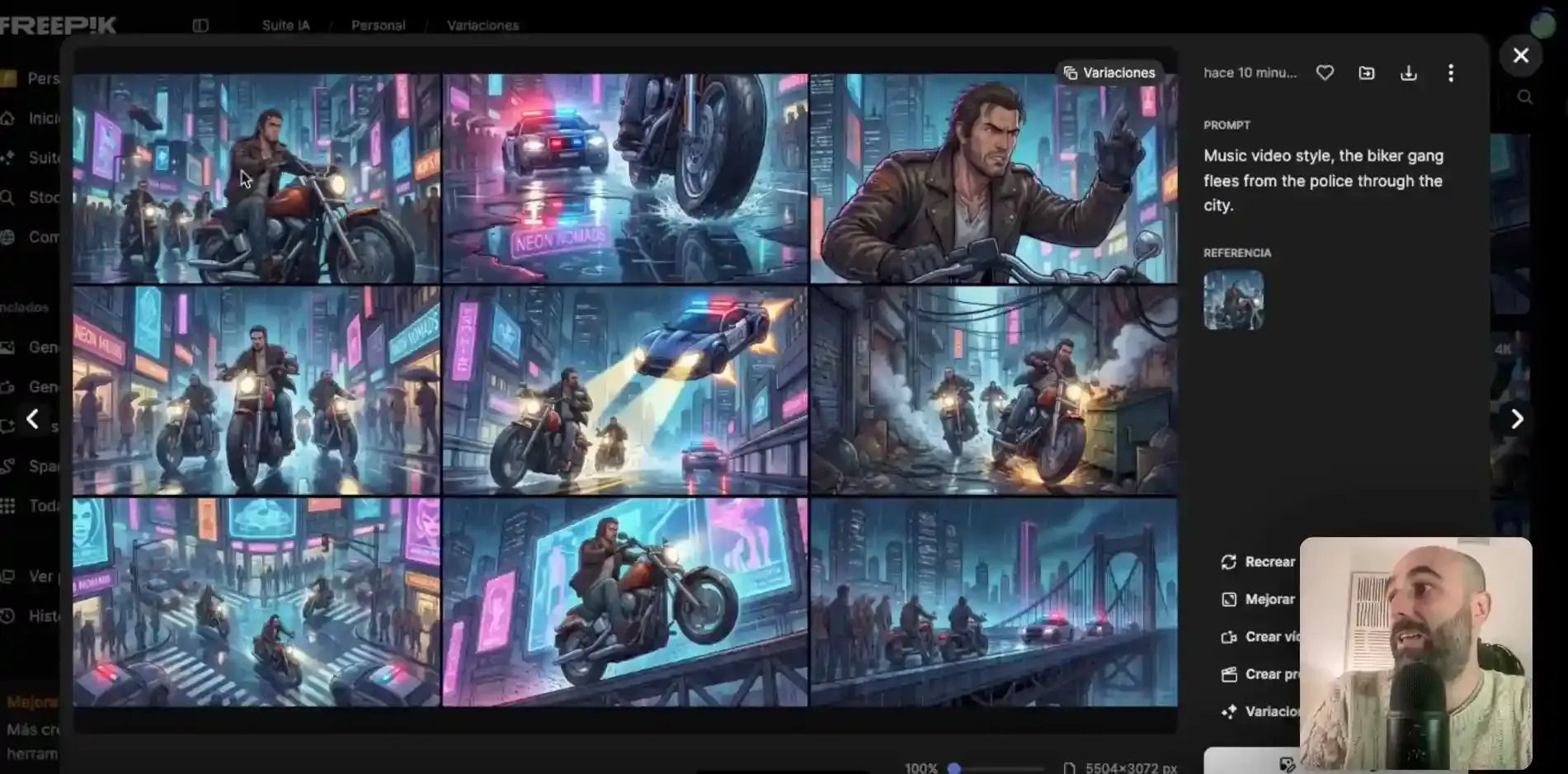Open the Inicio item in the sidebar

pos(31,118)
